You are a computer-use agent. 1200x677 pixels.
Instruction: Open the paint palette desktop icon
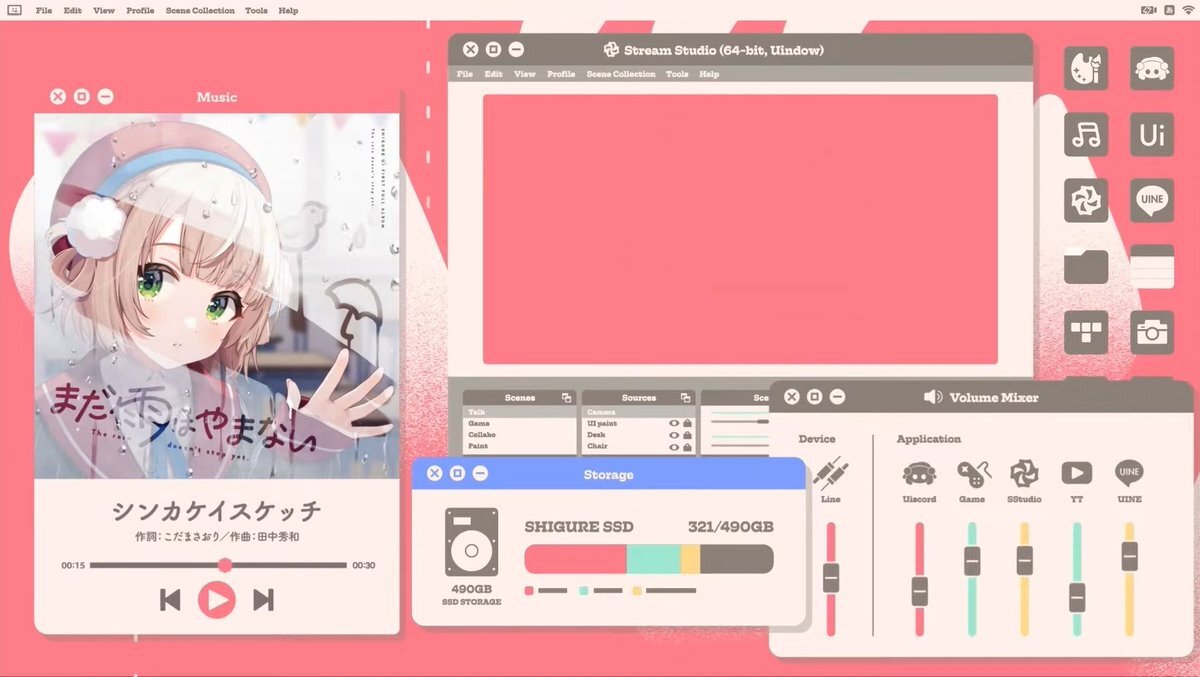(x=1086, y=69)
